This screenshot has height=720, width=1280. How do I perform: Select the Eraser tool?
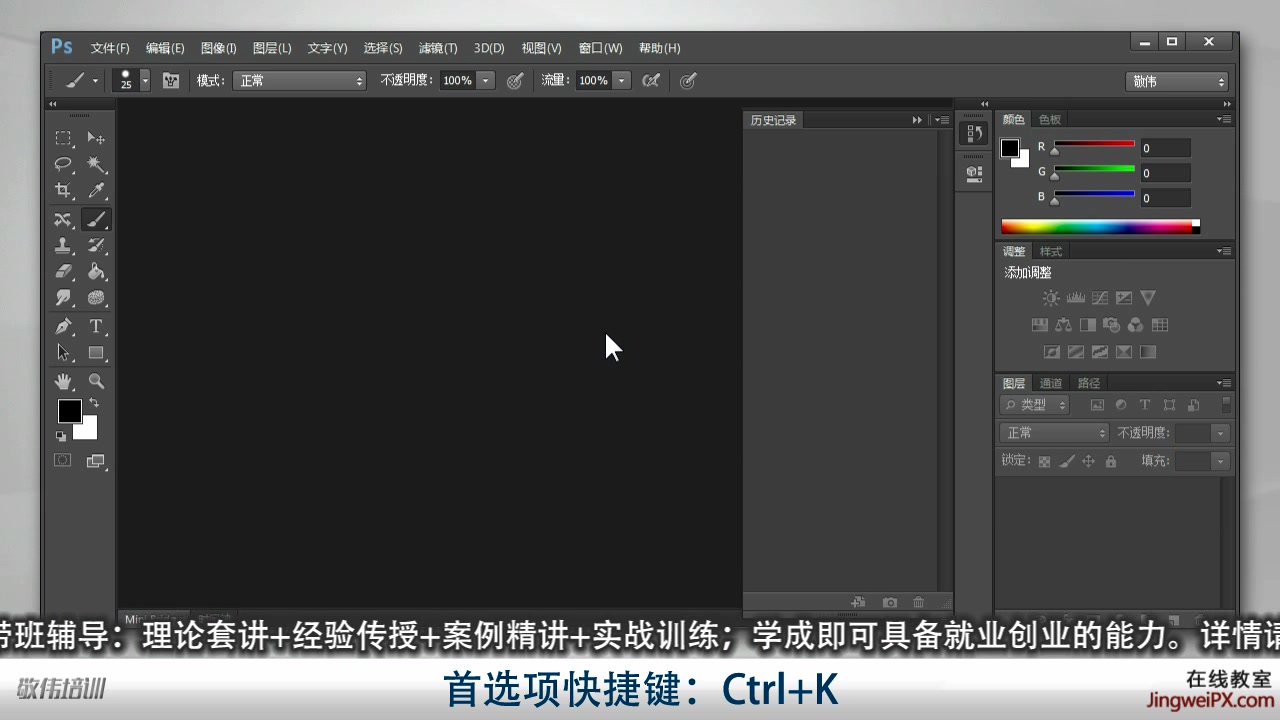click(x=63, y=271)
